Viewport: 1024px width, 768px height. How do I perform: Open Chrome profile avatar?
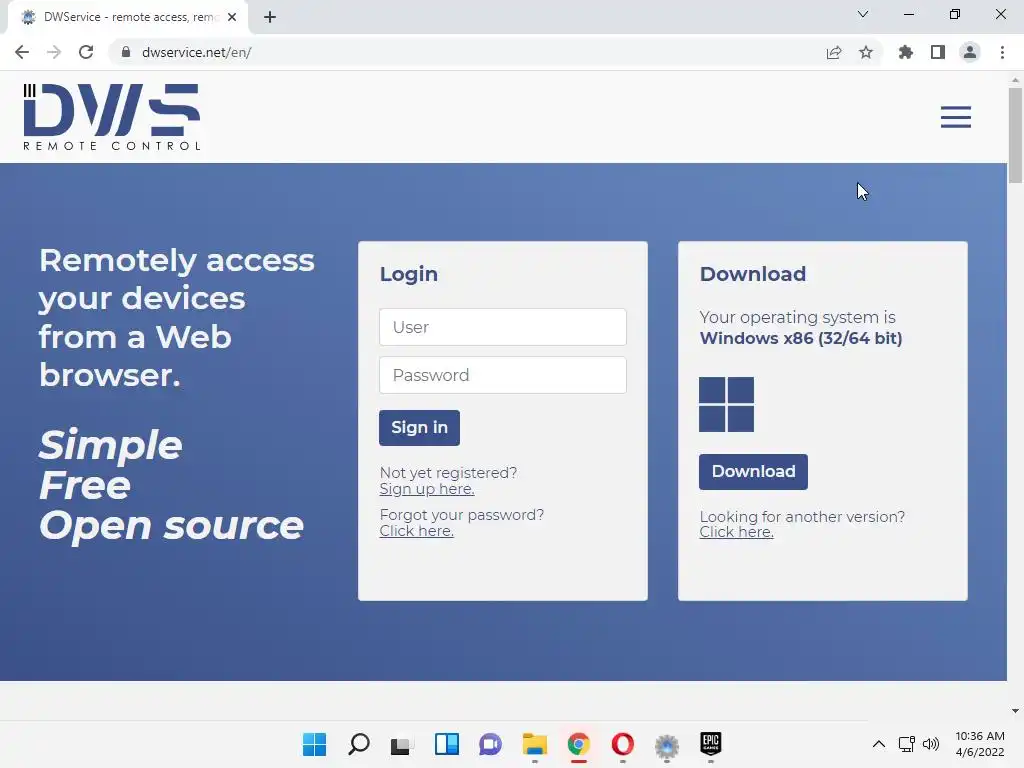(970, 52)
